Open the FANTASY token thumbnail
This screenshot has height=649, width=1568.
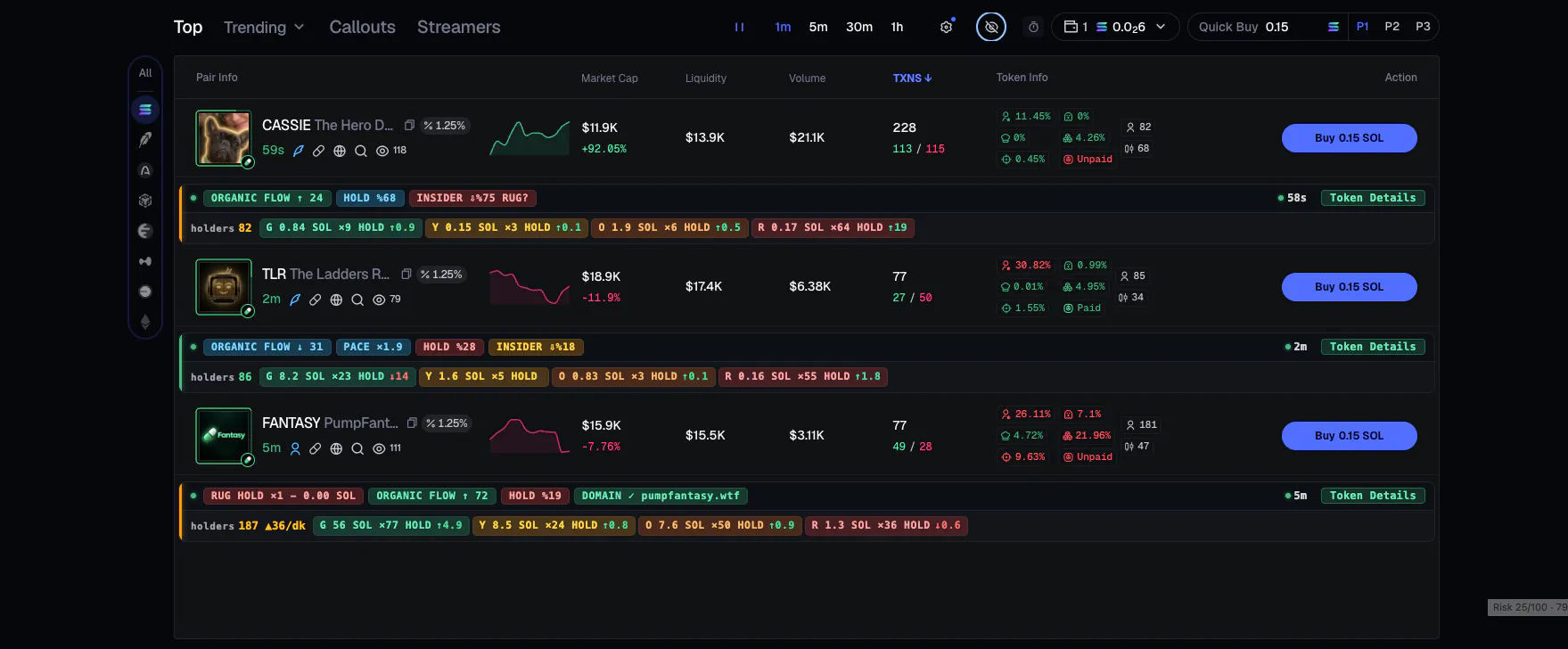pos(224,436)
